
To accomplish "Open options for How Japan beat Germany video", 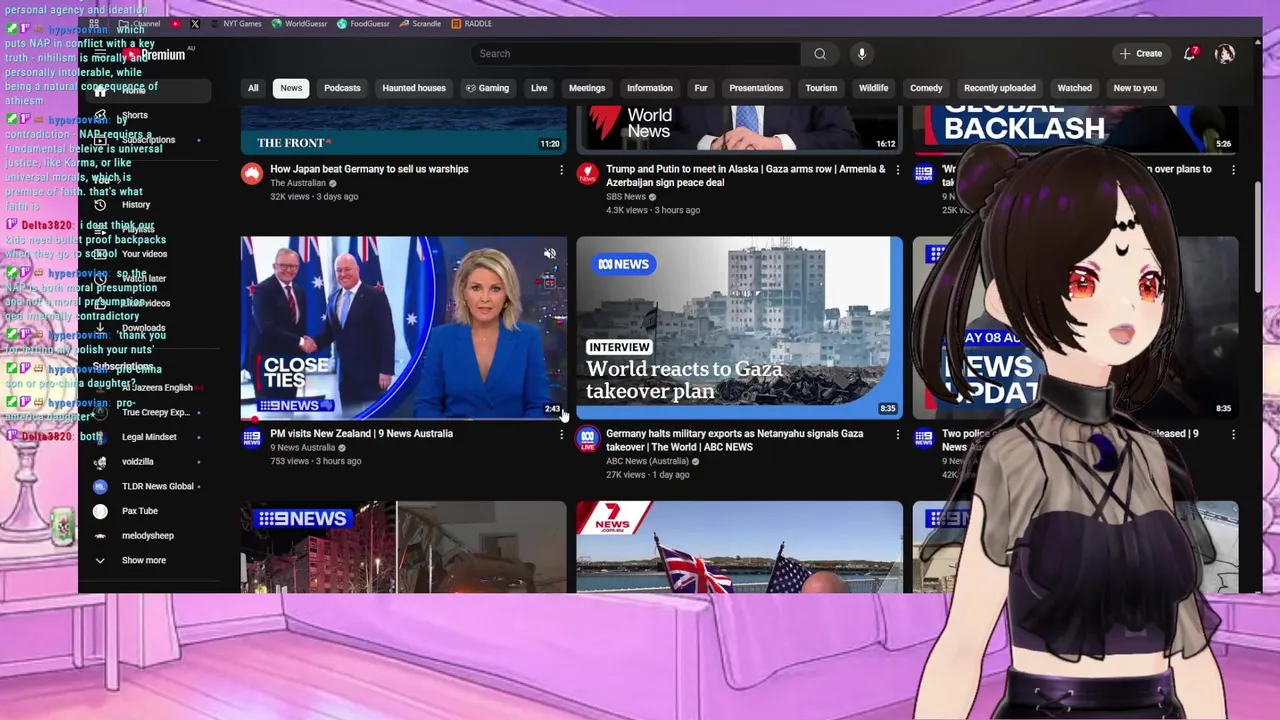I will tap(561, 171).
